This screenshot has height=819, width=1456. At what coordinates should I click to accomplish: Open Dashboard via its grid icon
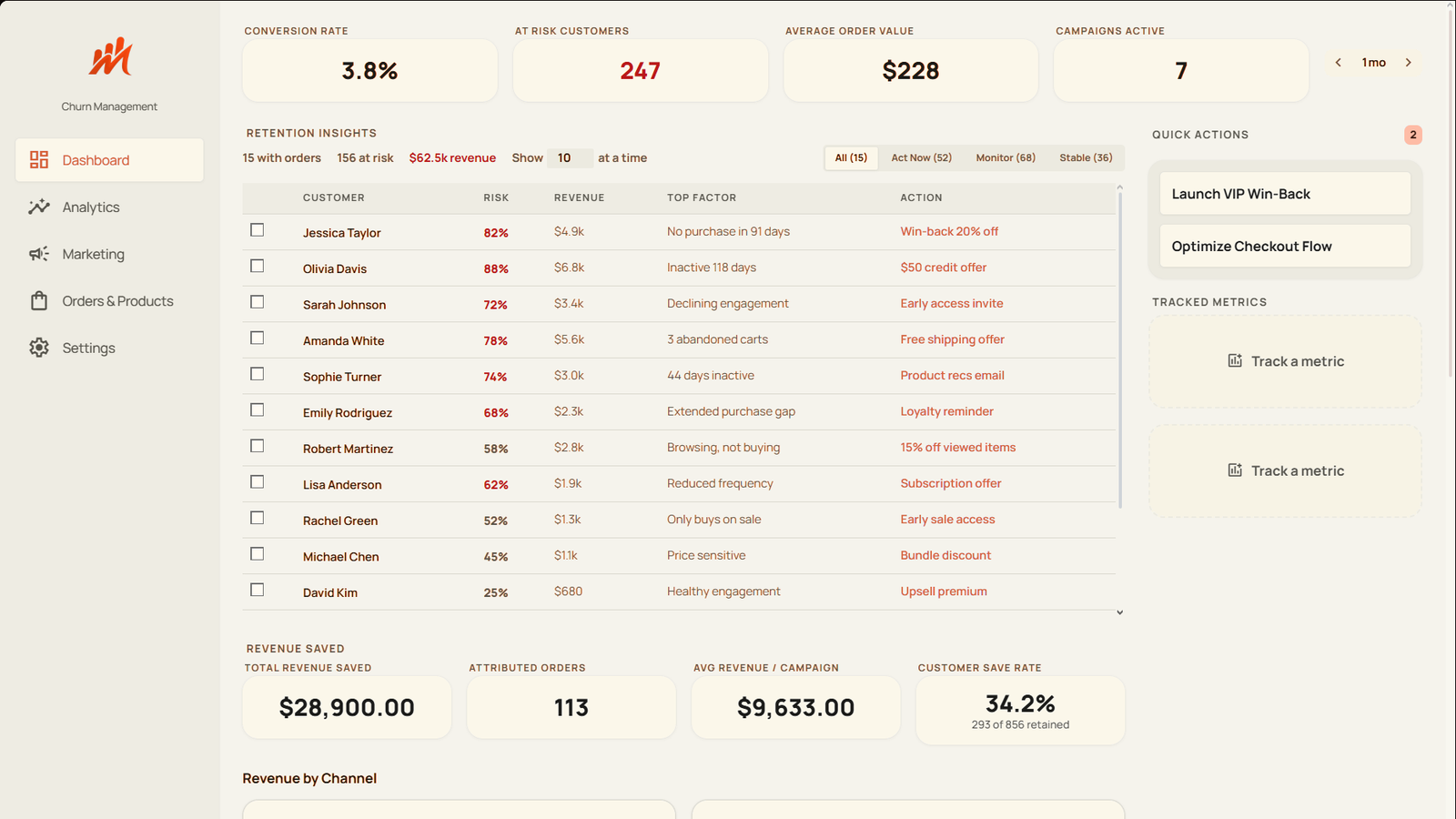(39, 160)
